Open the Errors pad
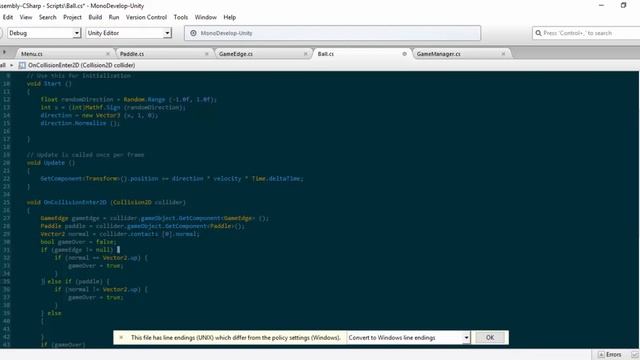Screen dimensions: 640x360 coord(610,355)
